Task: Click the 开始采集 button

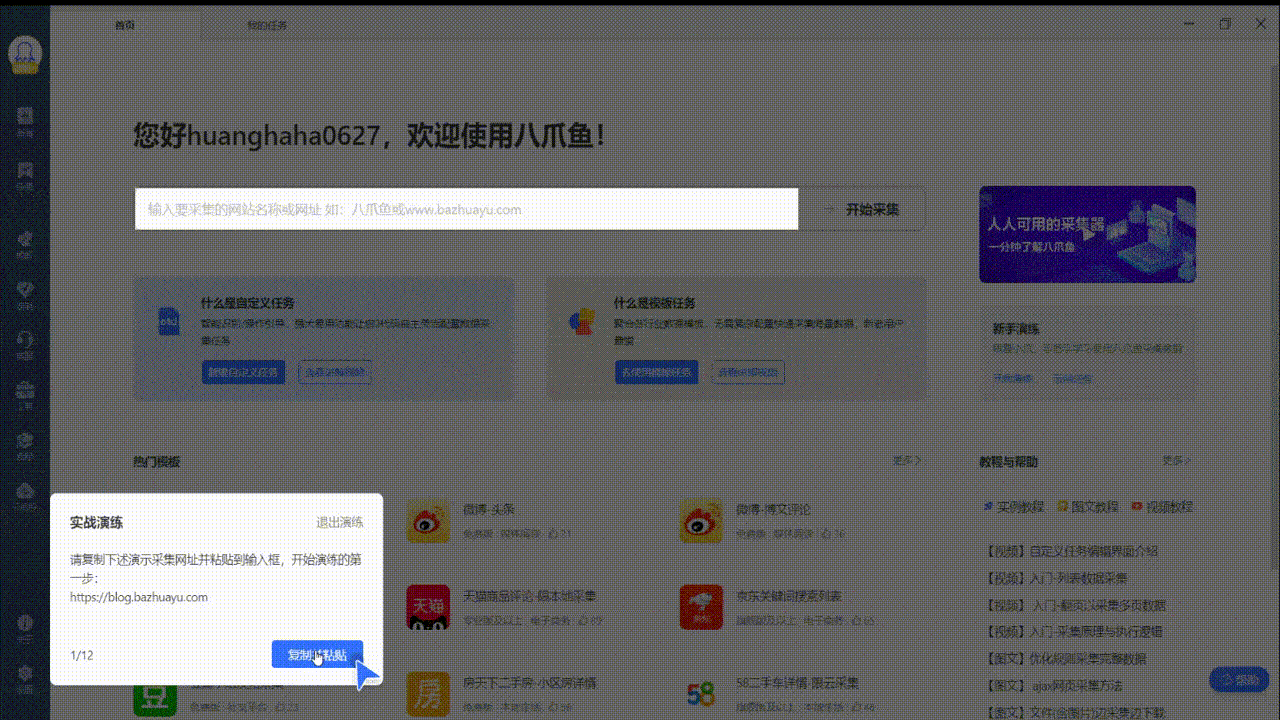Action: point(862,209)
